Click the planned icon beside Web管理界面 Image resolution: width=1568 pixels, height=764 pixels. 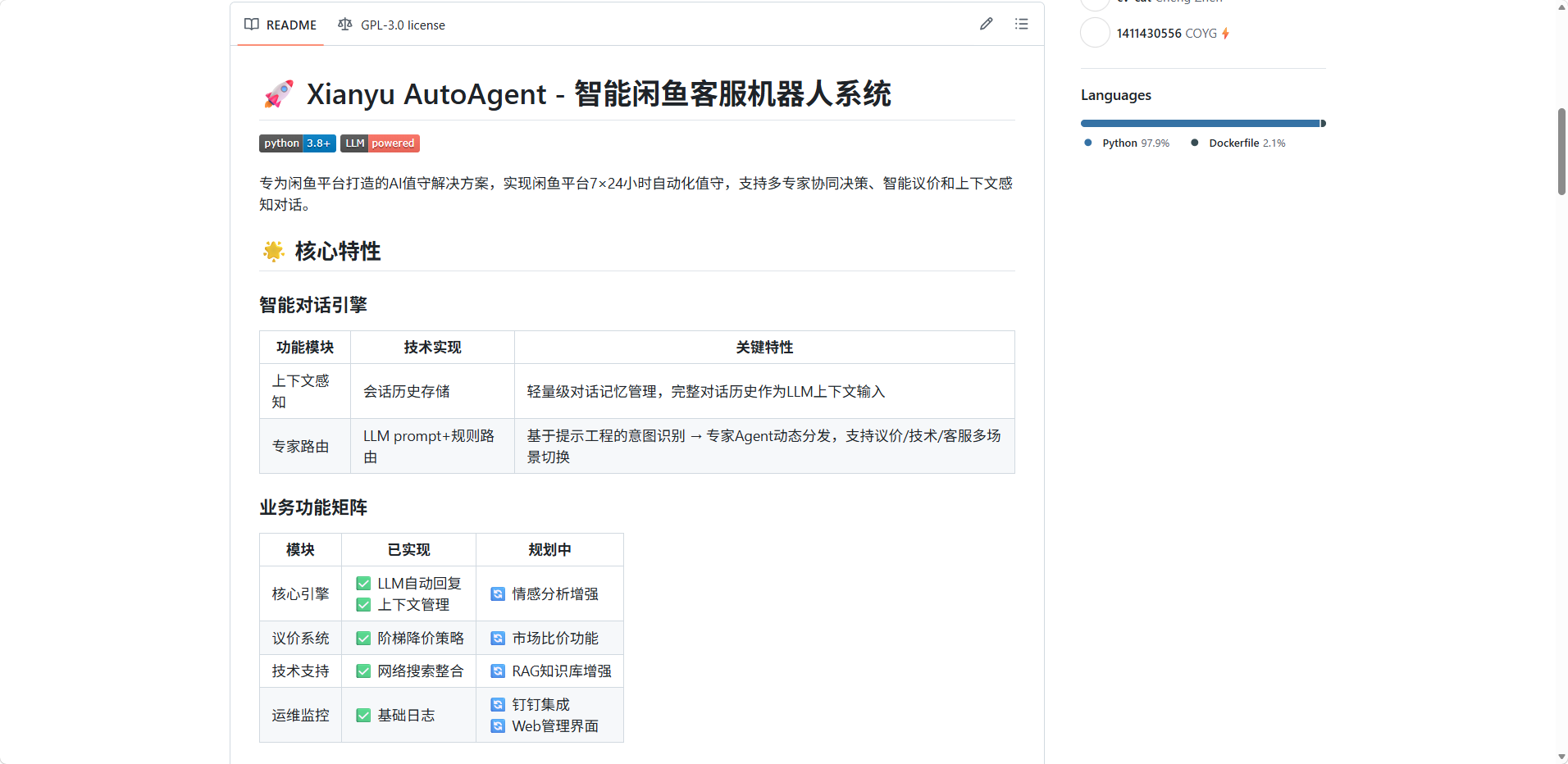click(498, 726)
